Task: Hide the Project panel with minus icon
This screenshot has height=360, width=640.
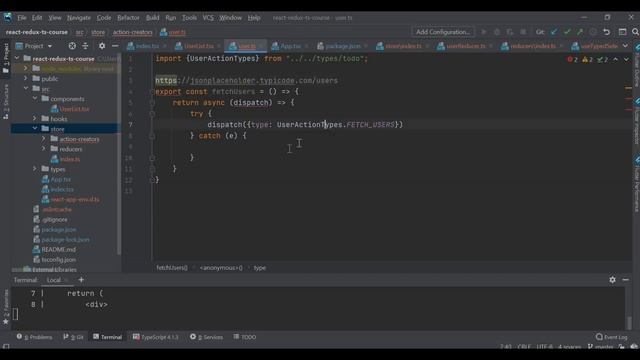Action: click(x=115, y=46)
